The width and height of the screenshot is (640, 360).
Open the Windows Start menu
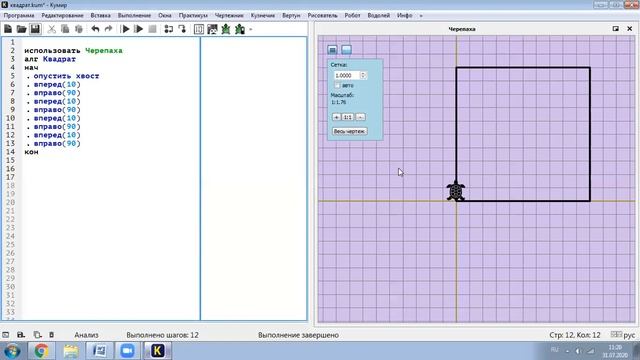pyautogui.click(x=12, y=351)
